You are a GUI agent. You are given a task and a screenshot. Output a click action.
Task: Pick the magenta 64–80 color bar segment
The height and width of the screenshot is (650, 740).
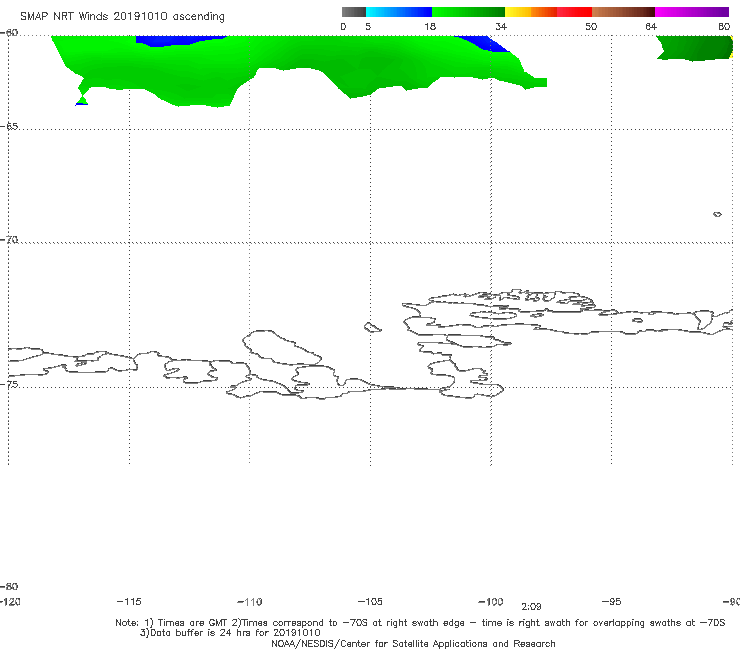point(692,12)
